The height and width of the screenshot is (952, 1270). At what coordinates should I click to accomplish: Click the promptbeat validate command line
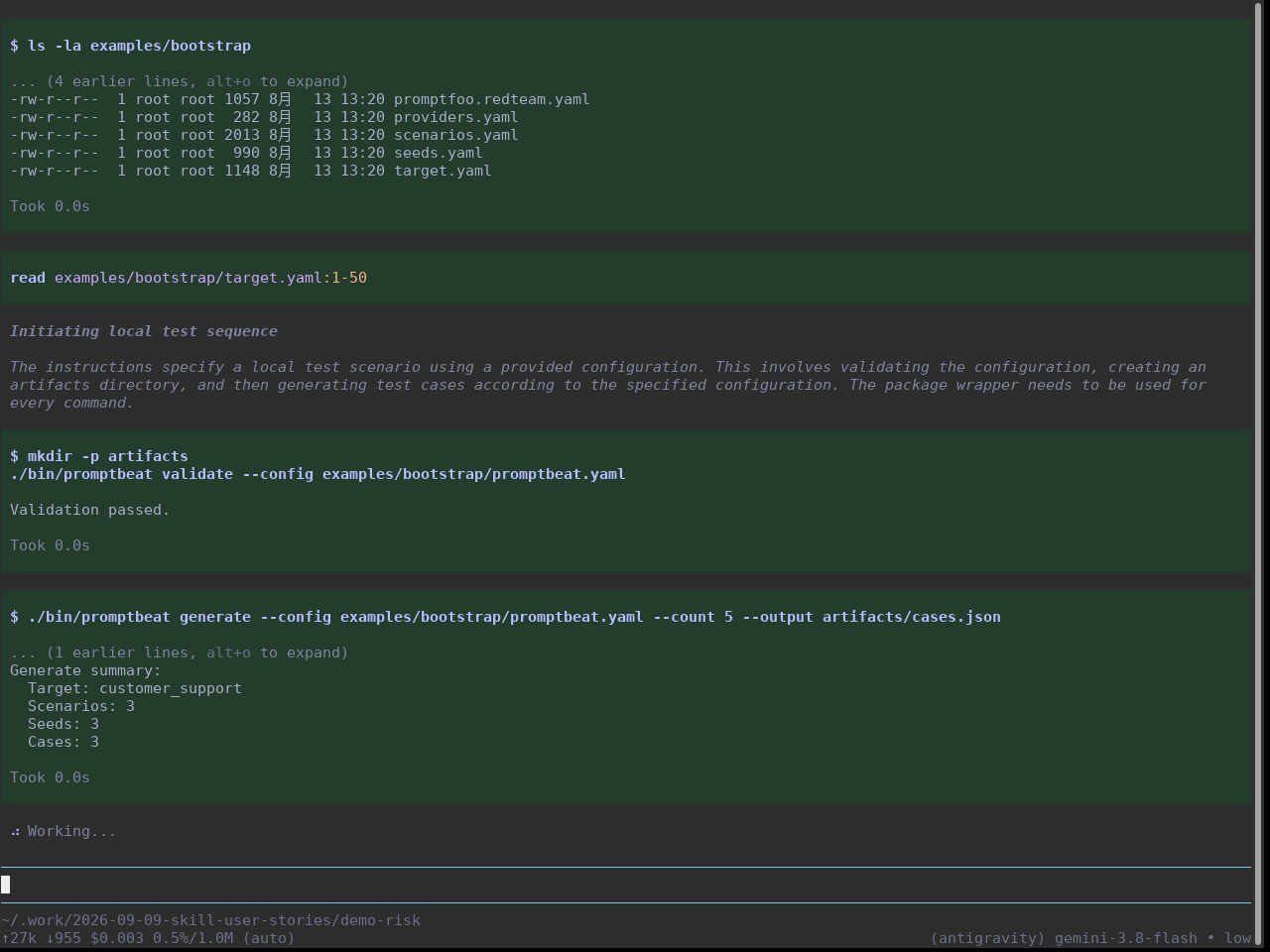(x=317, y=474)
